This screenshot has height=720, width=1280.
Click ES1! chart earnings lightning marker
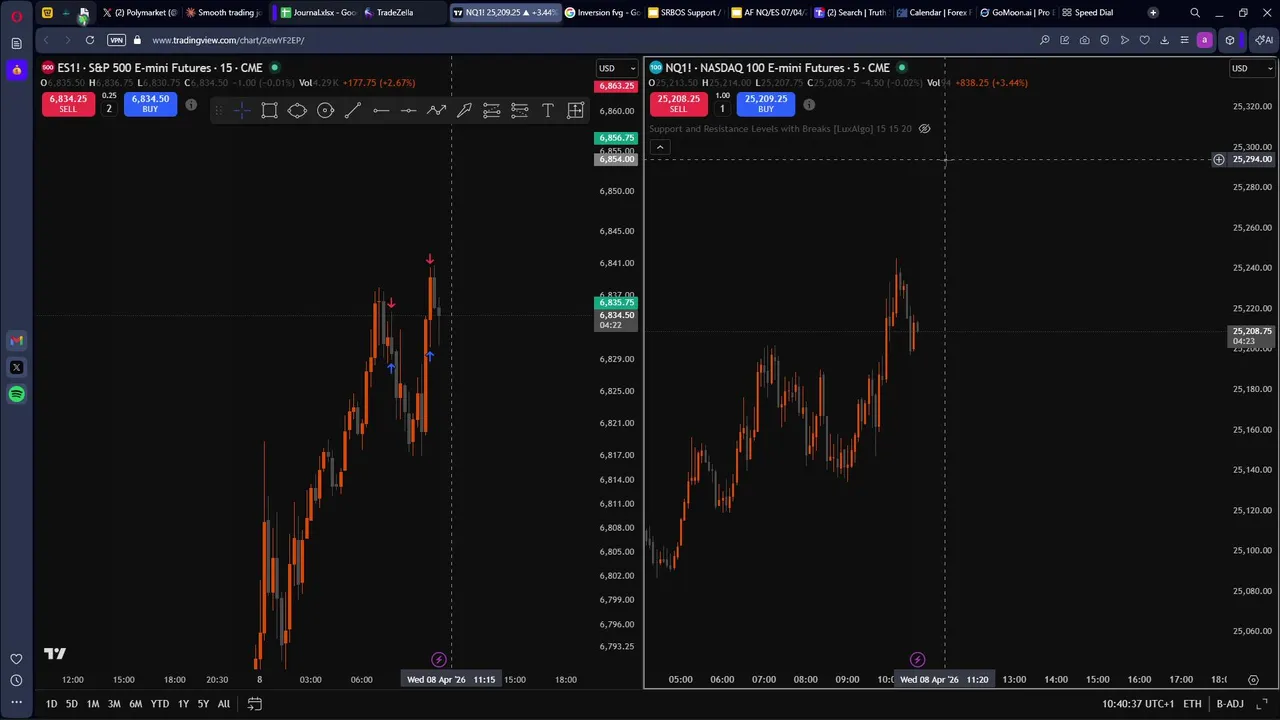pos(438,659)
